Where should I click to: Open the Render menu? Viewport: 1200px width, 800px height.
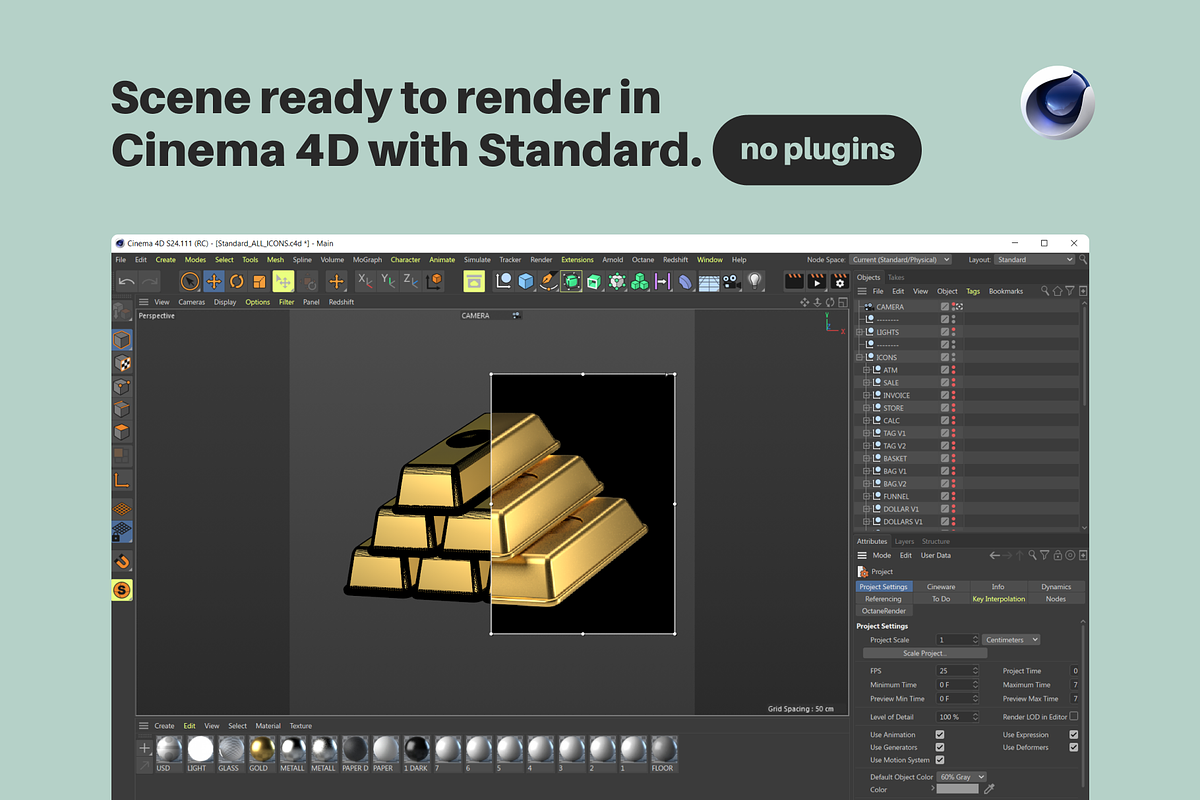pyautogui.click(x=541, y=259)
